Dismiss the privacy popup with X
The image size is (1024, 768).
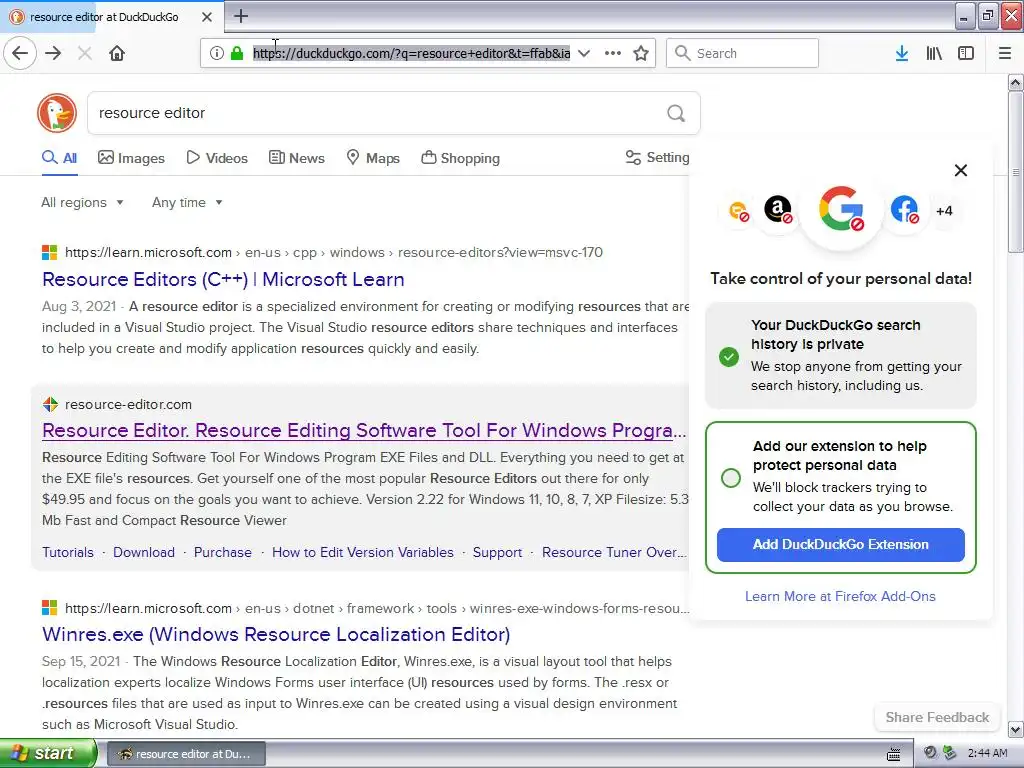tap(961, 170)
